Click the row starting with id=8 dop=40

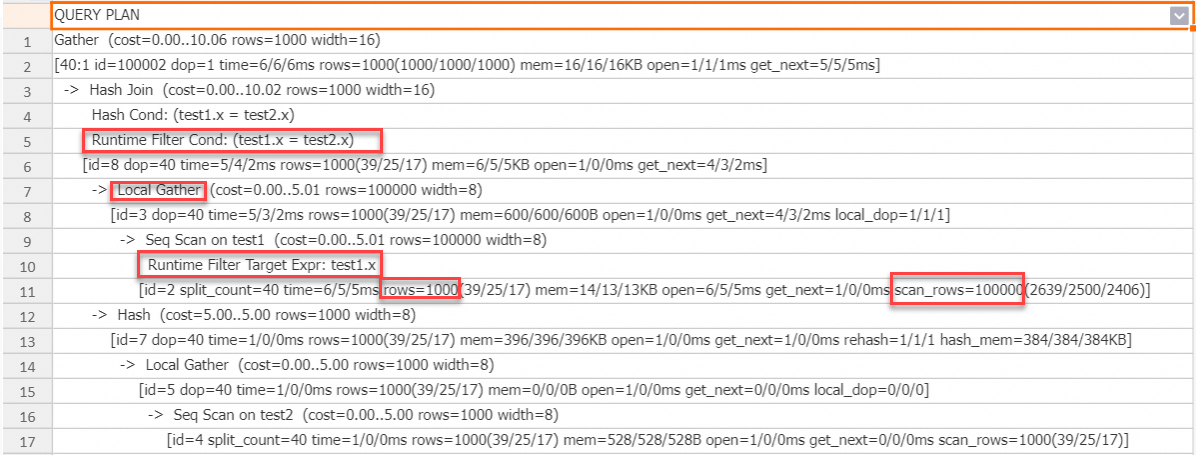(x=620, y=165)
